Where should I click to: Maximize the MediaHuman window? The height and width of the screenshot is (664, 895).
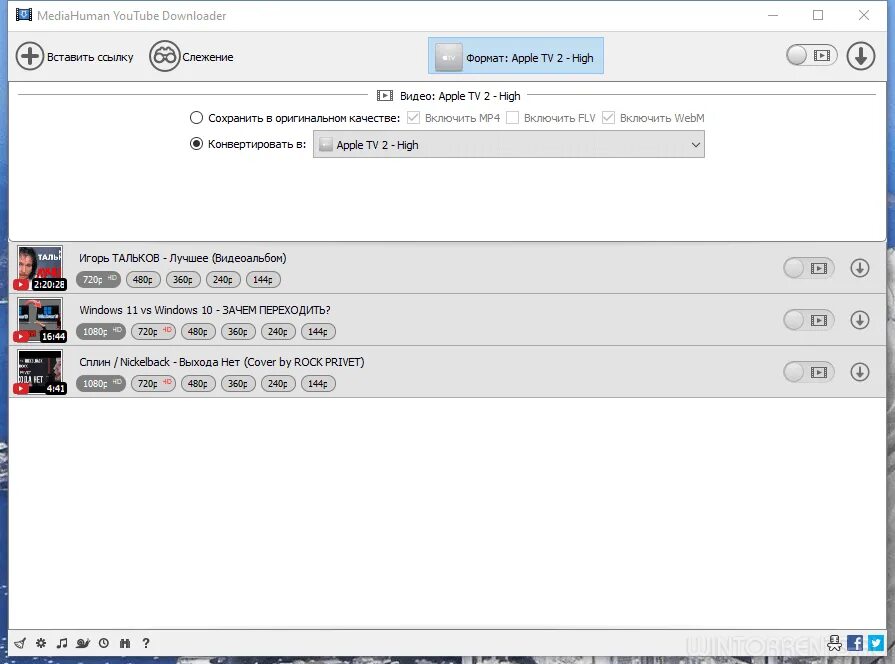(x=818, y=15)
